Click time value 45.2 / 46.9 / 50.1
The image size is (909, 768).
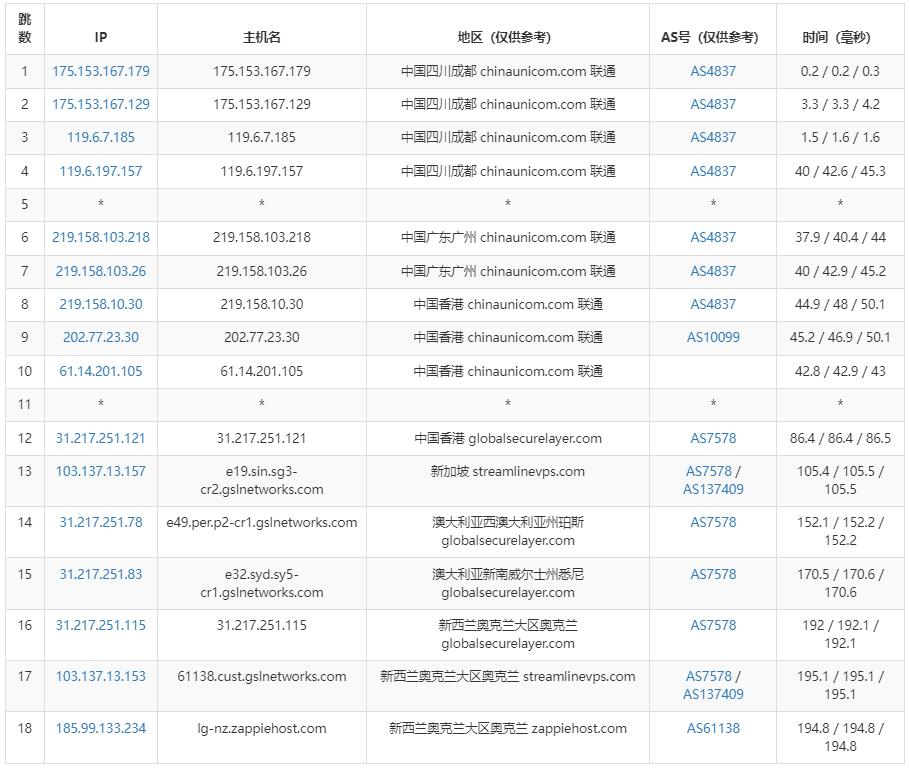coord(840,337)
